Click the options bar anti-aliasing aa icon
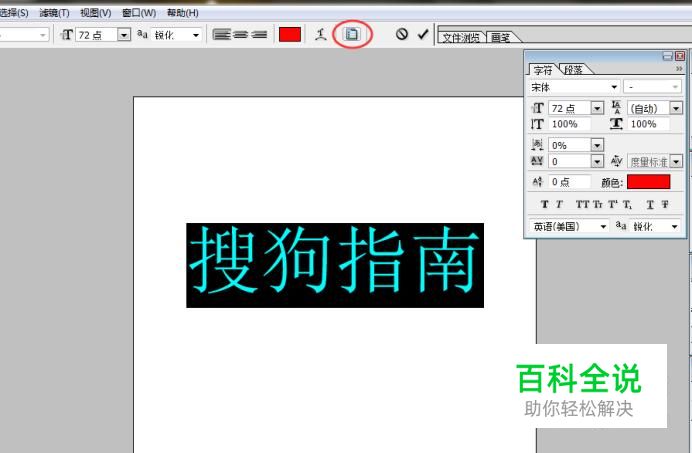 pyautogui.click(x=142, y=34)
